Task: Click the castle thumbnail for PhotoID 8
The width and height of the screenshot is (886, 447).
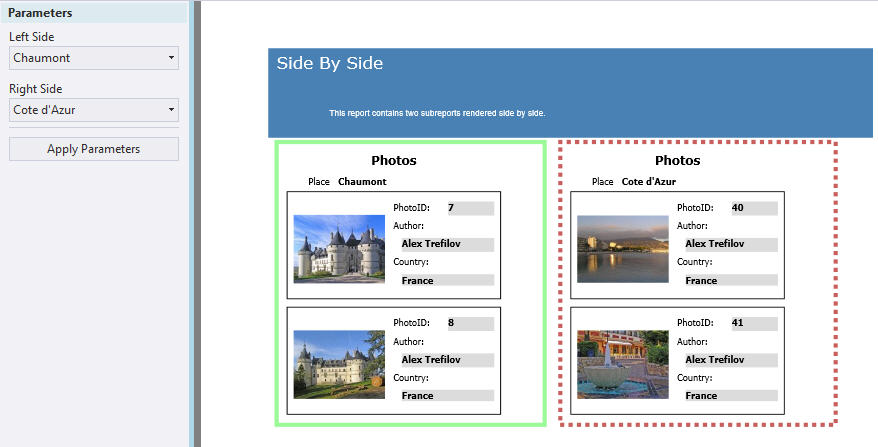Action: pos(339,365)
